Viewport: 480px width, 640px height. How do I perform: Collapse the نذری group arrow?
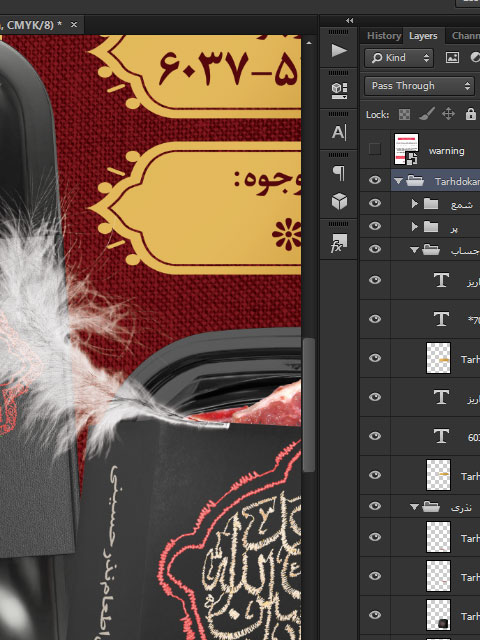coord(414,507)
